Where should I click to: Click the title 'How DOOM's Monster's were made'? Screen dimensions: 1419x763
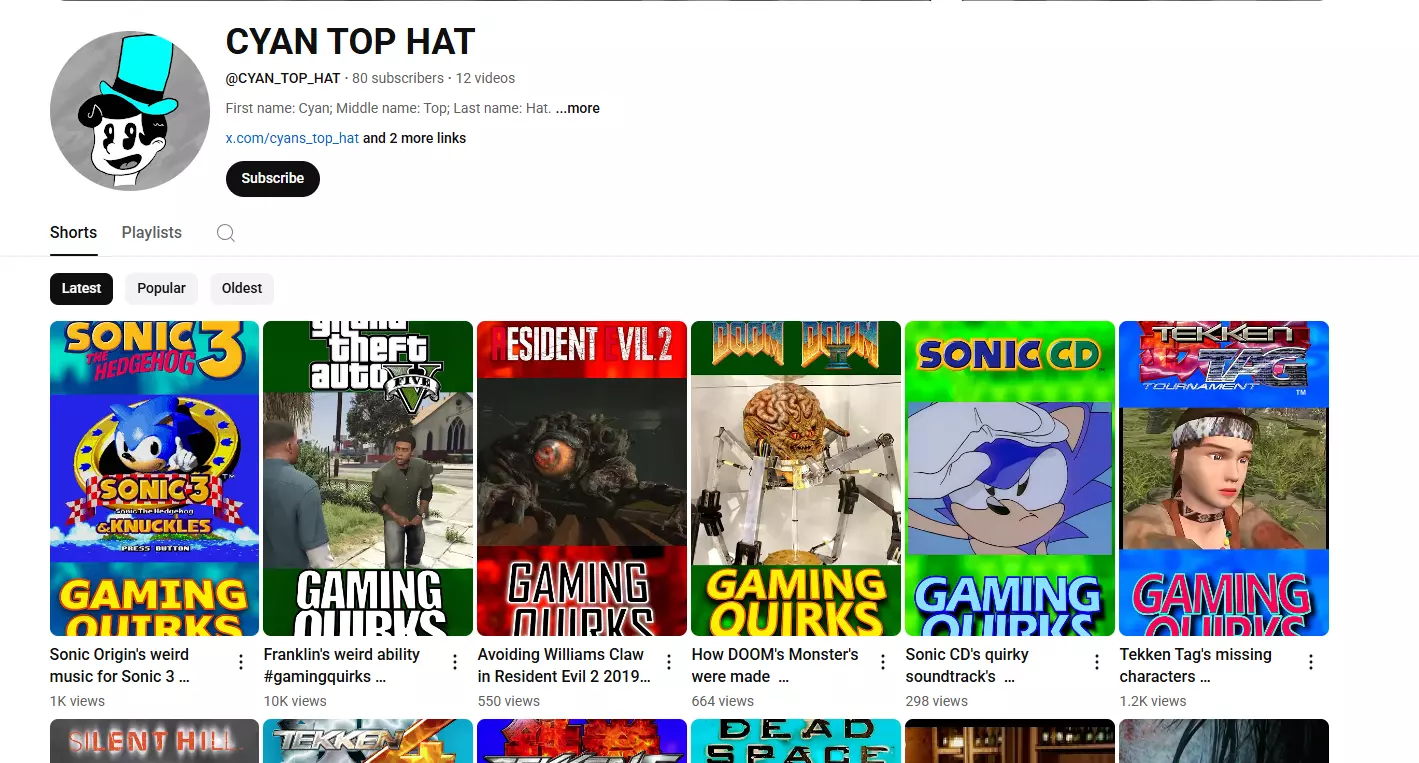pos(775,665)
